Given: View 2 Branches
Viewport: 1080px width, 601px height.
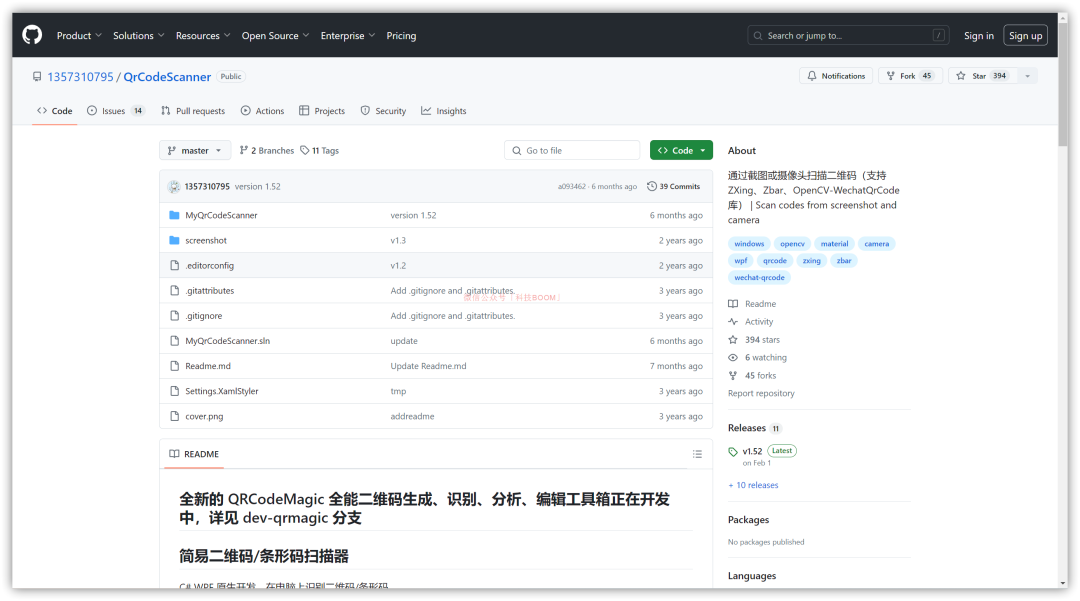Looking at the screenshot, I should (x=267, y=150).
